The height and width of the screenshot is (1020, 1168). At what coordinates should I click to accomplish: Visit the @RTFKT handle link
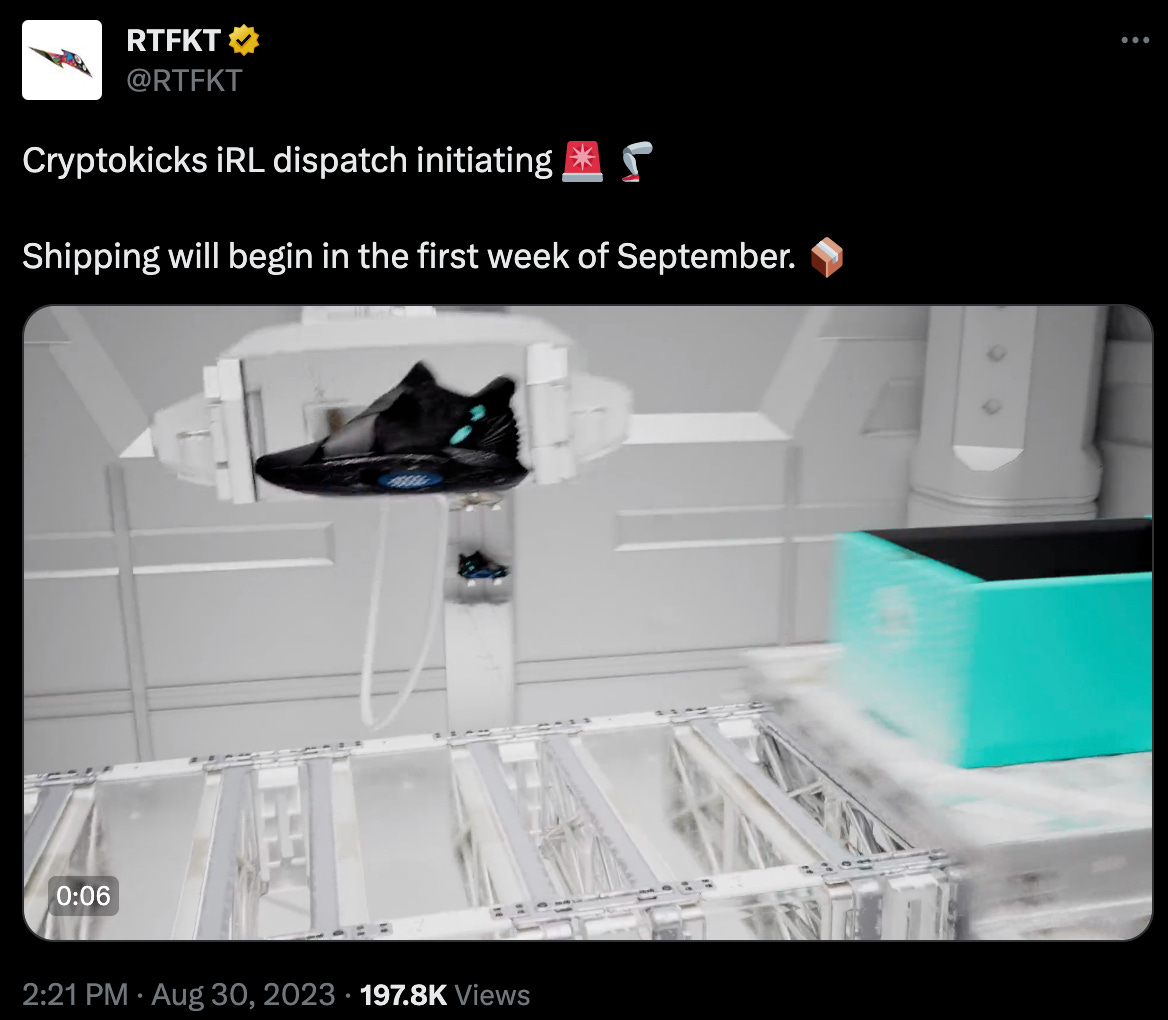pyautogui.click(x=184, y=80)
